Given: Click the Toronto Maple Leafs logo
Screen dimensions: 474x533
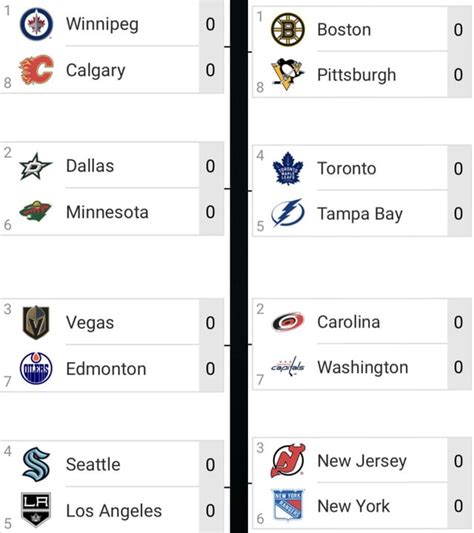Looking at the screenshot, I should pos(288,168).
